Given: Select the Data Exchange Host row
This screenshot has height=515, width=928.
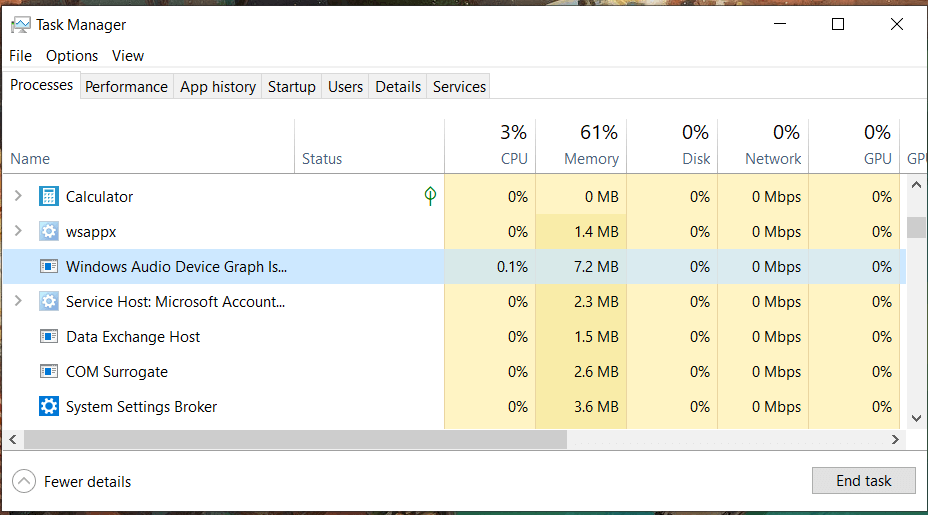Looking at the screenshot, I should 455,336.
